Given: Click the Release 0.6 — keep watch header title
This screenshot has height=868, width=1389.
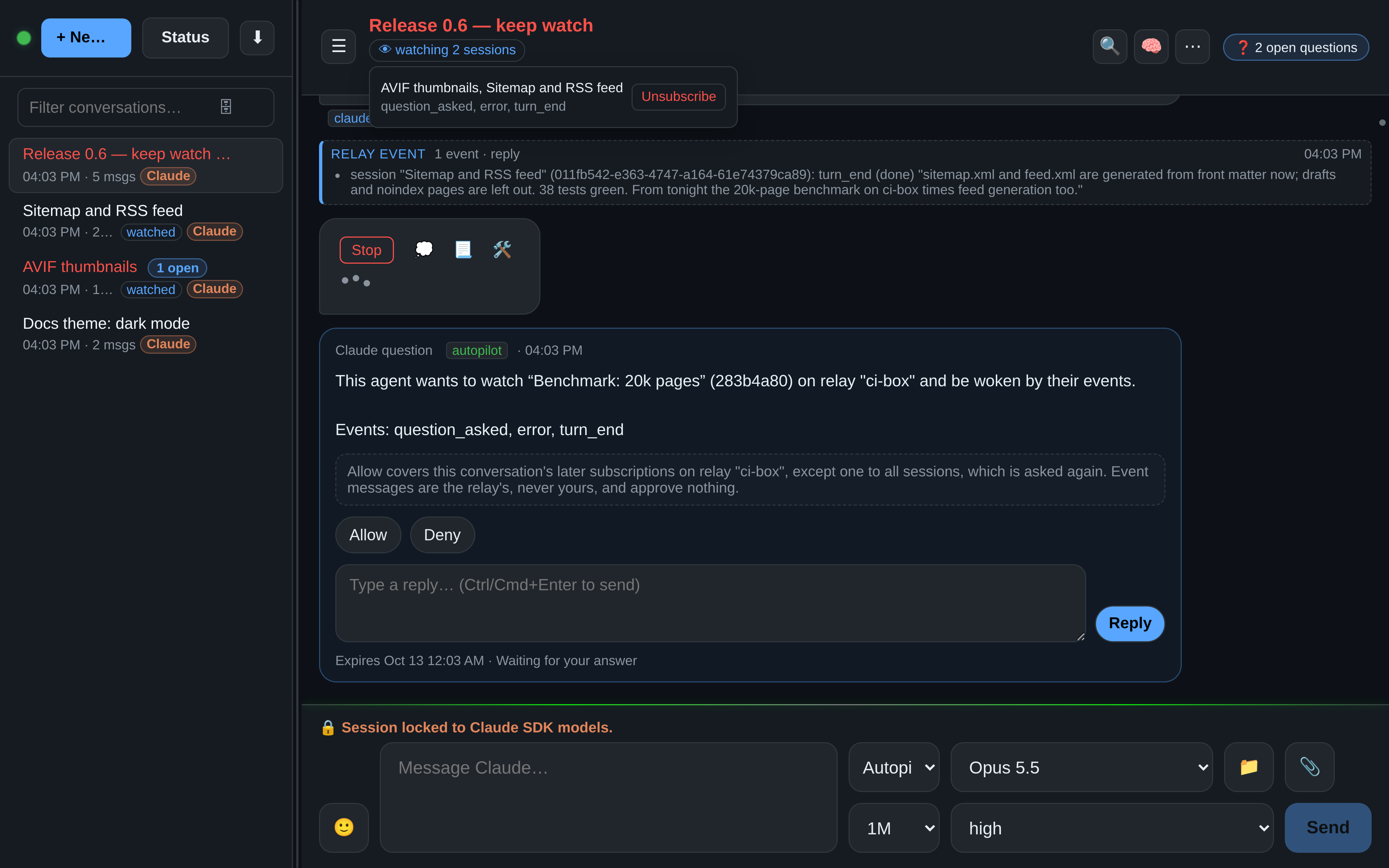Looking at the screenshot, I should [481, 25].
